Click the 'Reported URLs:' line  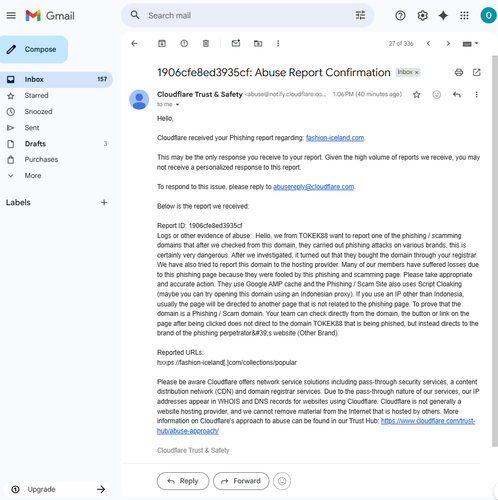point(180,353)
